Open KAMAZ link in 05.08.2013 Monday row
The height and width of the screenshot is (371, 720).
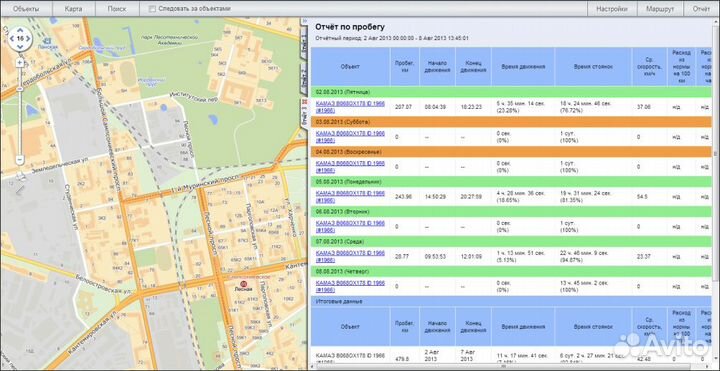pyautogui.click(x=350, y=197)
